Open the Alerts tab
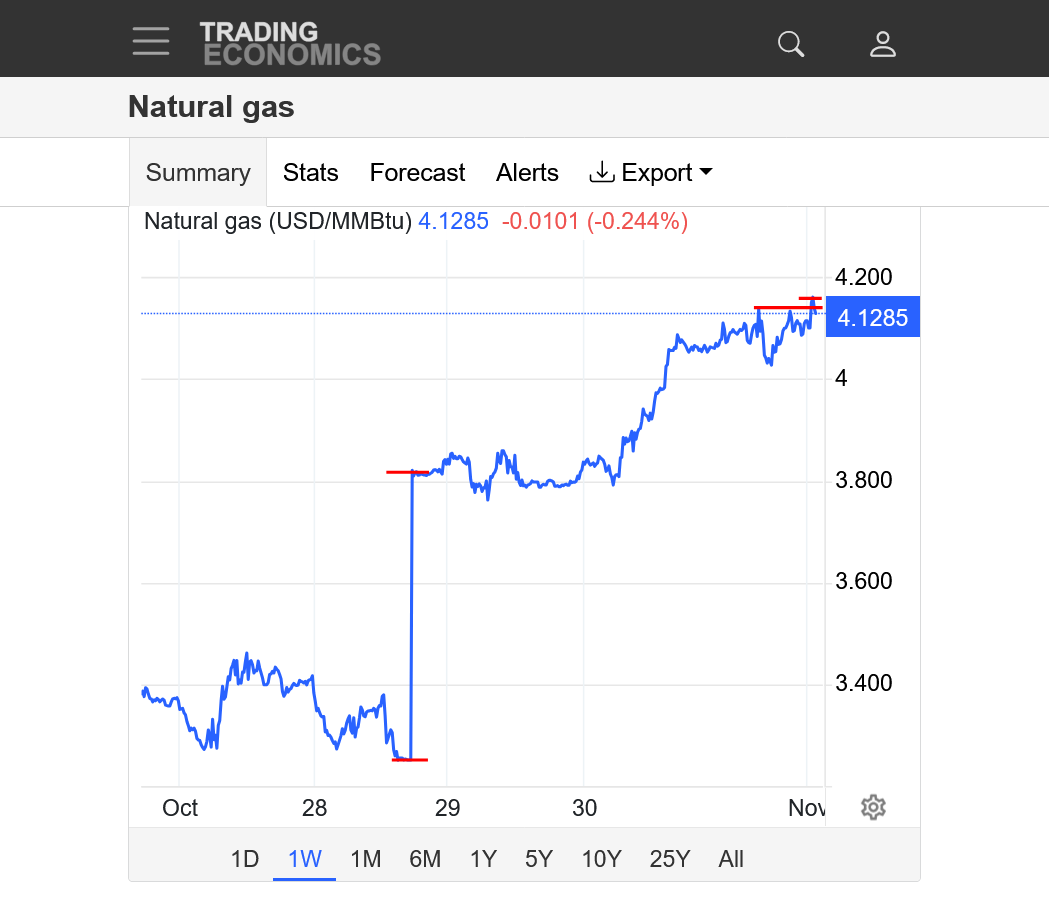This screenshot has height=901, width=1049. (527, 172)
